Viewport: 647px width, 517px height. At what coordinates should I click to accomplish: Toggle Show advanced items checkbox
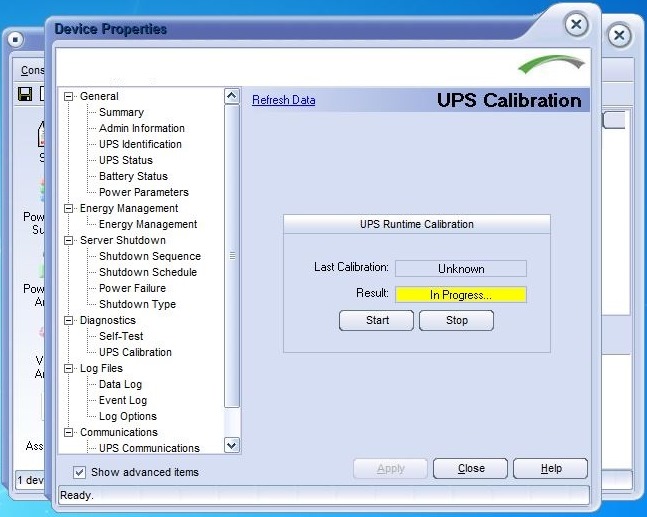pyautogui.click(x=79, y=472)
